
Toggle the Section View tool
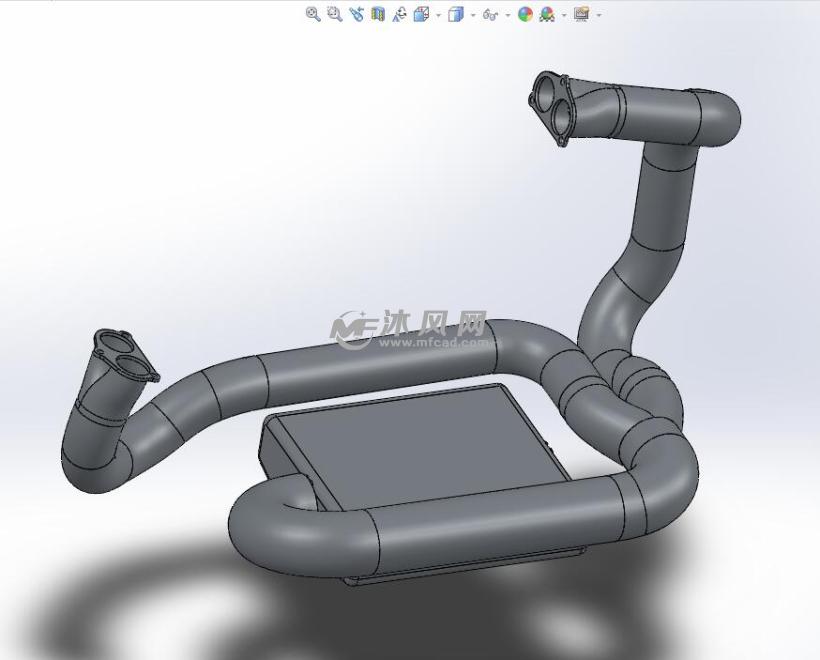click(x=377, y=13)
